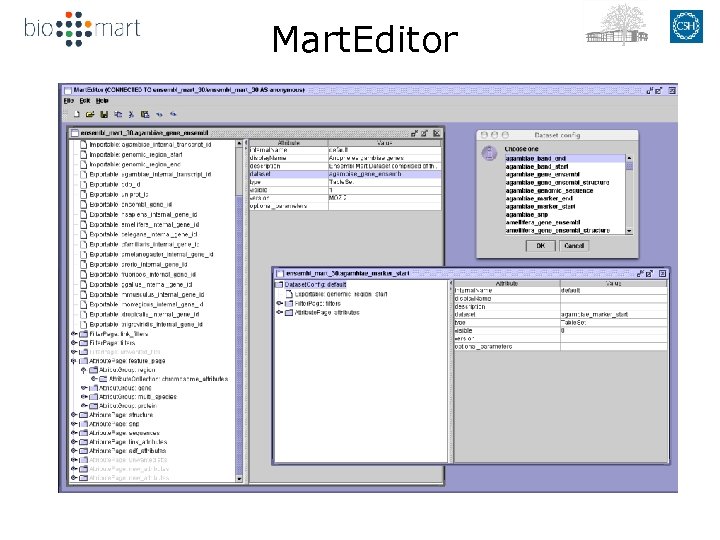Open the Help menu

102,101
